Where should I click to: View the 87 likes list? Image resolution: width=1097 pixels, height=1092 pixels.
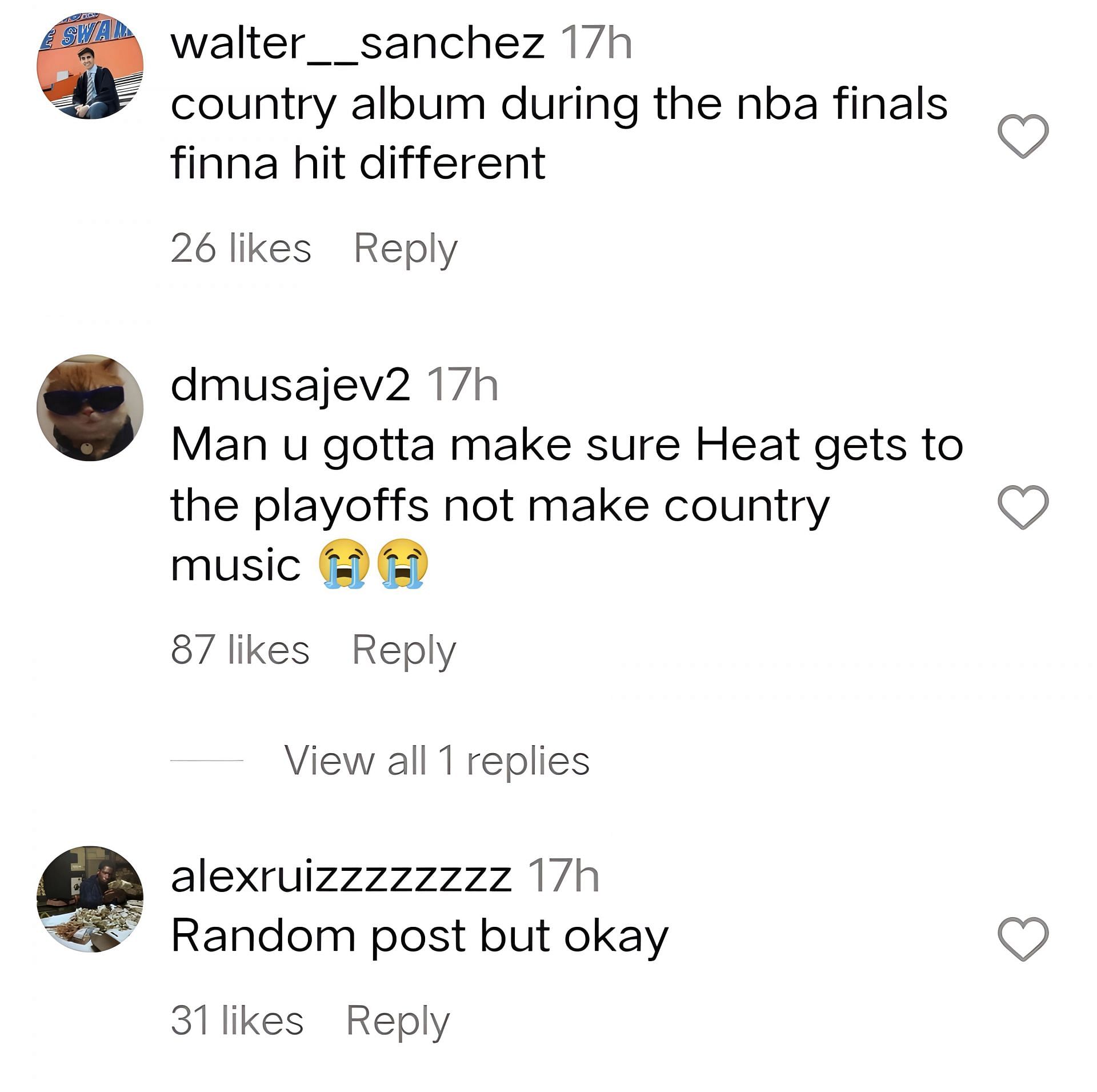coord(240,650)
